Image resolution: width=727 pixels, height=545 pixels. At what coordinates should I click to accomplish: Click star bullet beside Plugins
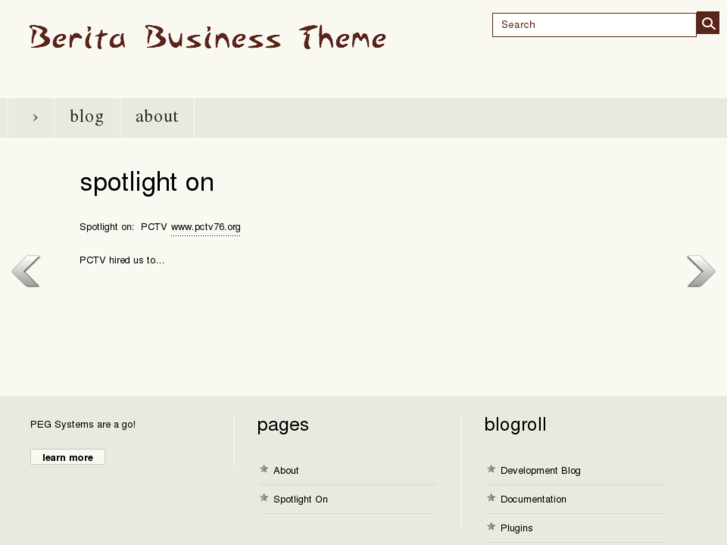click(x=491, y=527)
